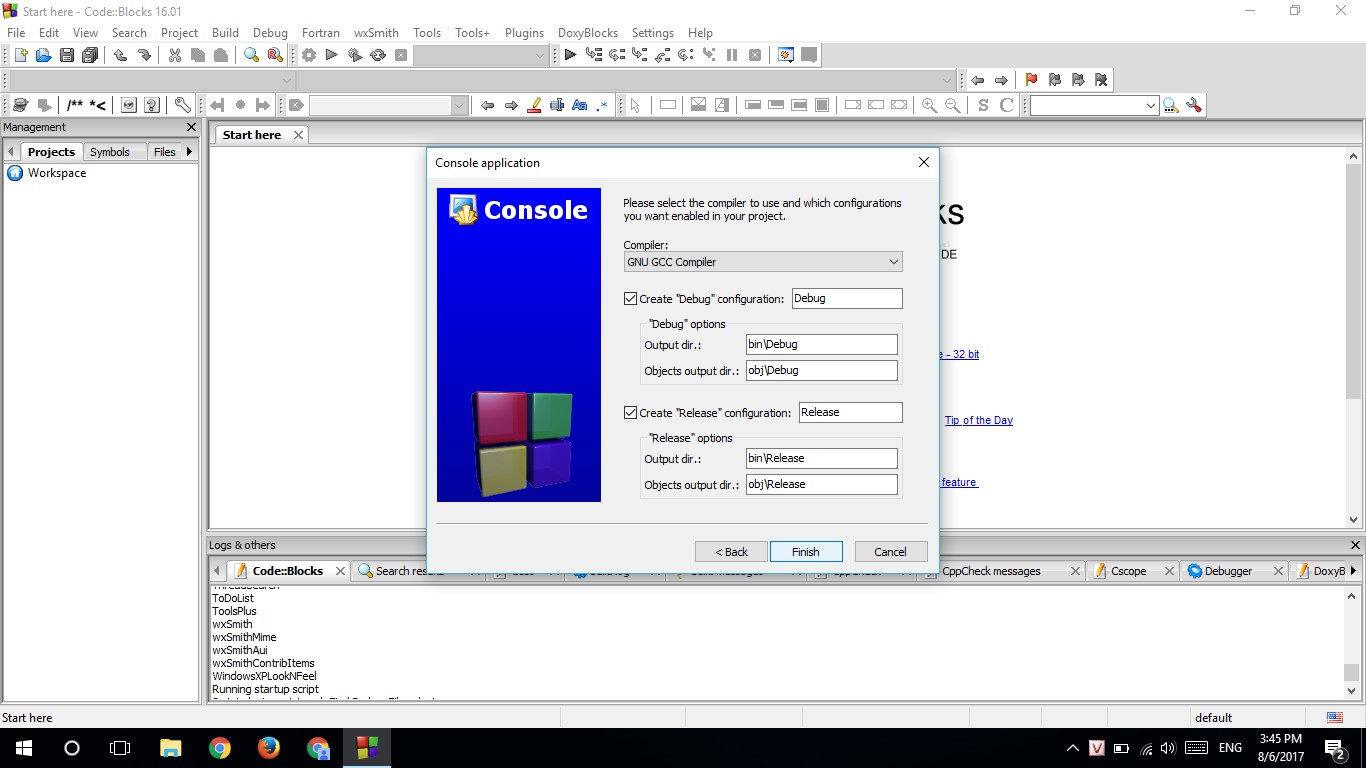Click the New file toolbar icon
The image size is (1366, 768).
coord(20,55)
